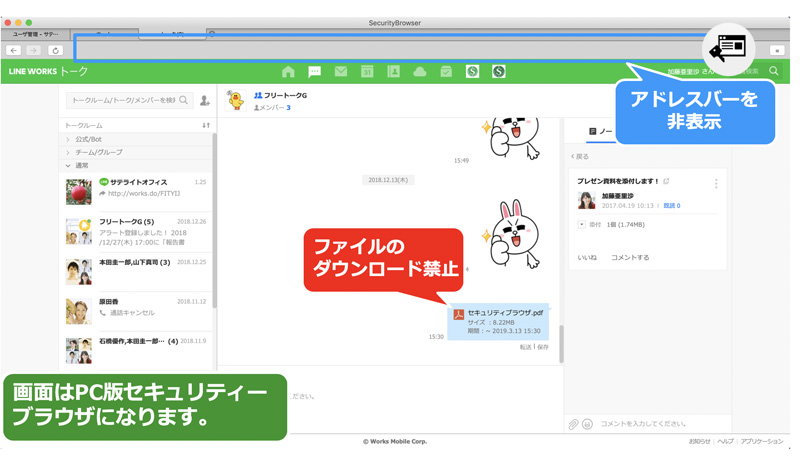The width and height of the screenshot is (800, 460).
Task: Click コメントする on the note
Action: pyautogui.click(x=630, y=258)
